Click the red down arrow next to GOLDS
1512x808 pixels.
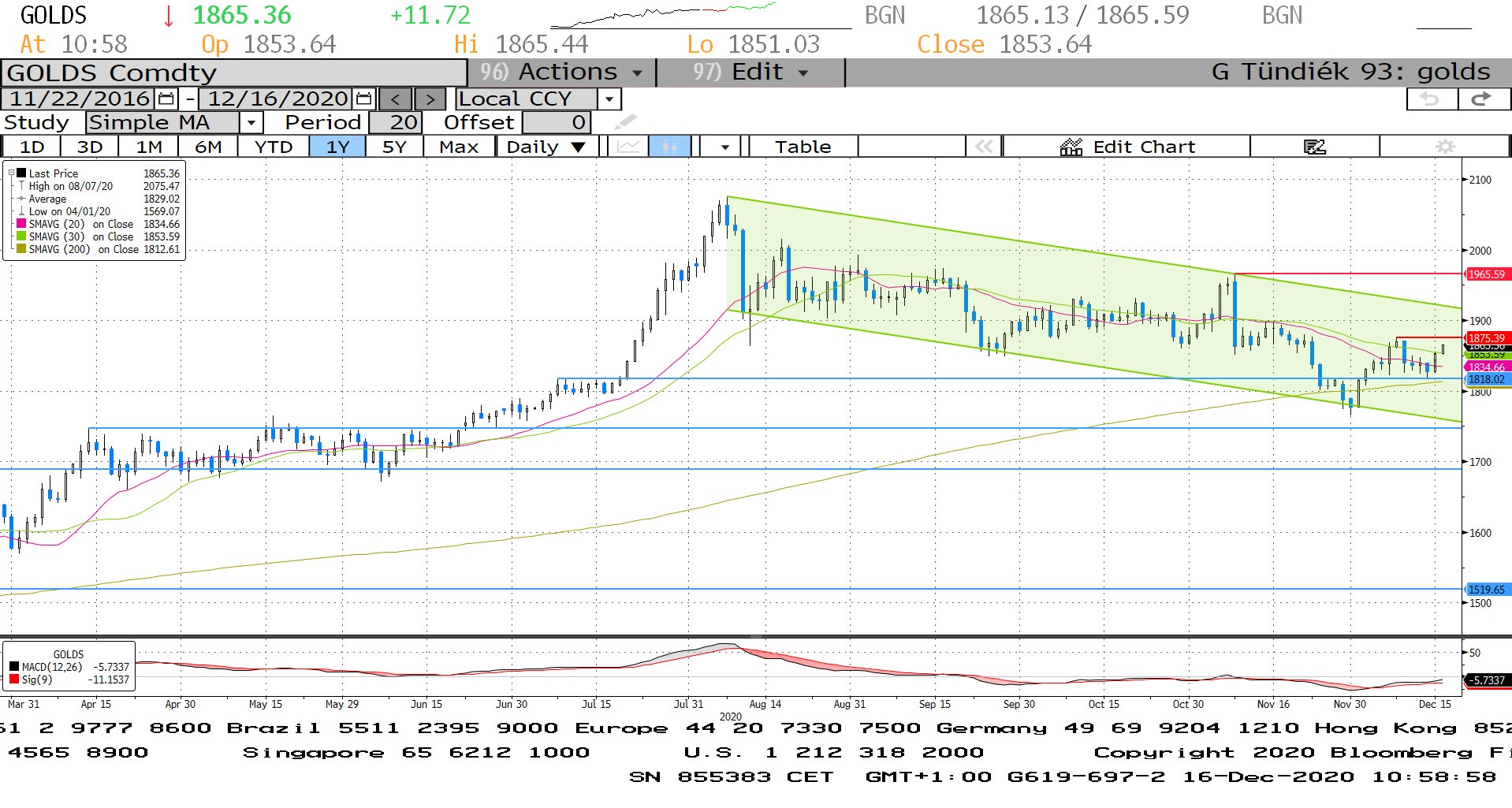point(168,16)
